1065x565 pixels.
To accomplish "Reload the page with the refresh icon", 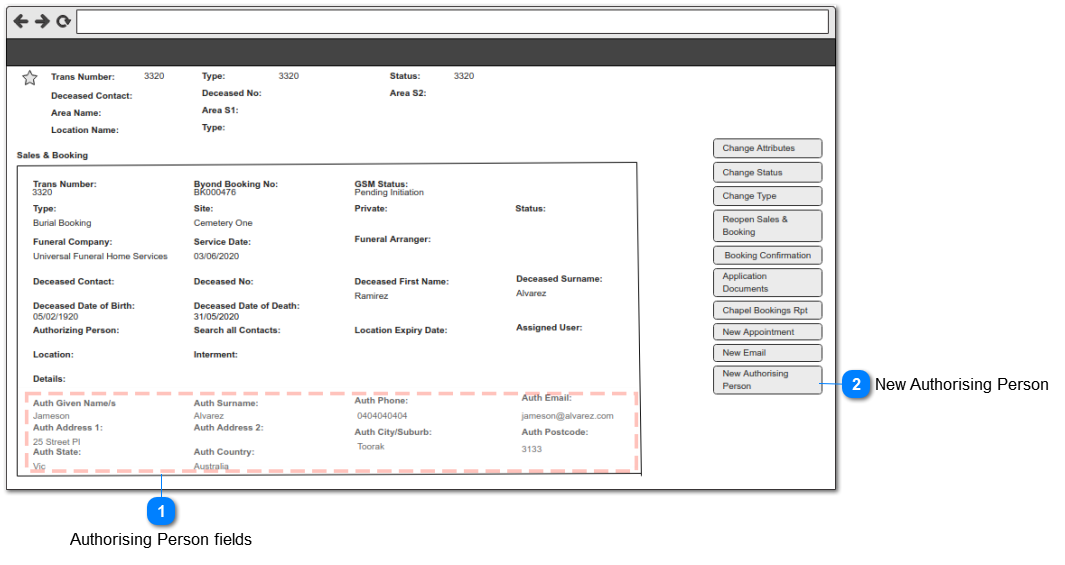I will tap(63, 22).
